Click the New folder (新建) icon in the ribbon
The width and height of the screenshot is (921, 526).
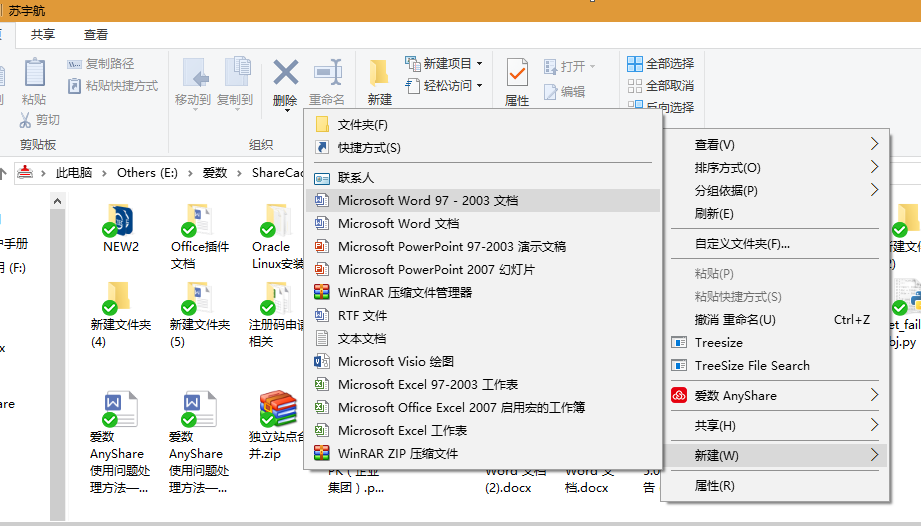click(379, 73)
